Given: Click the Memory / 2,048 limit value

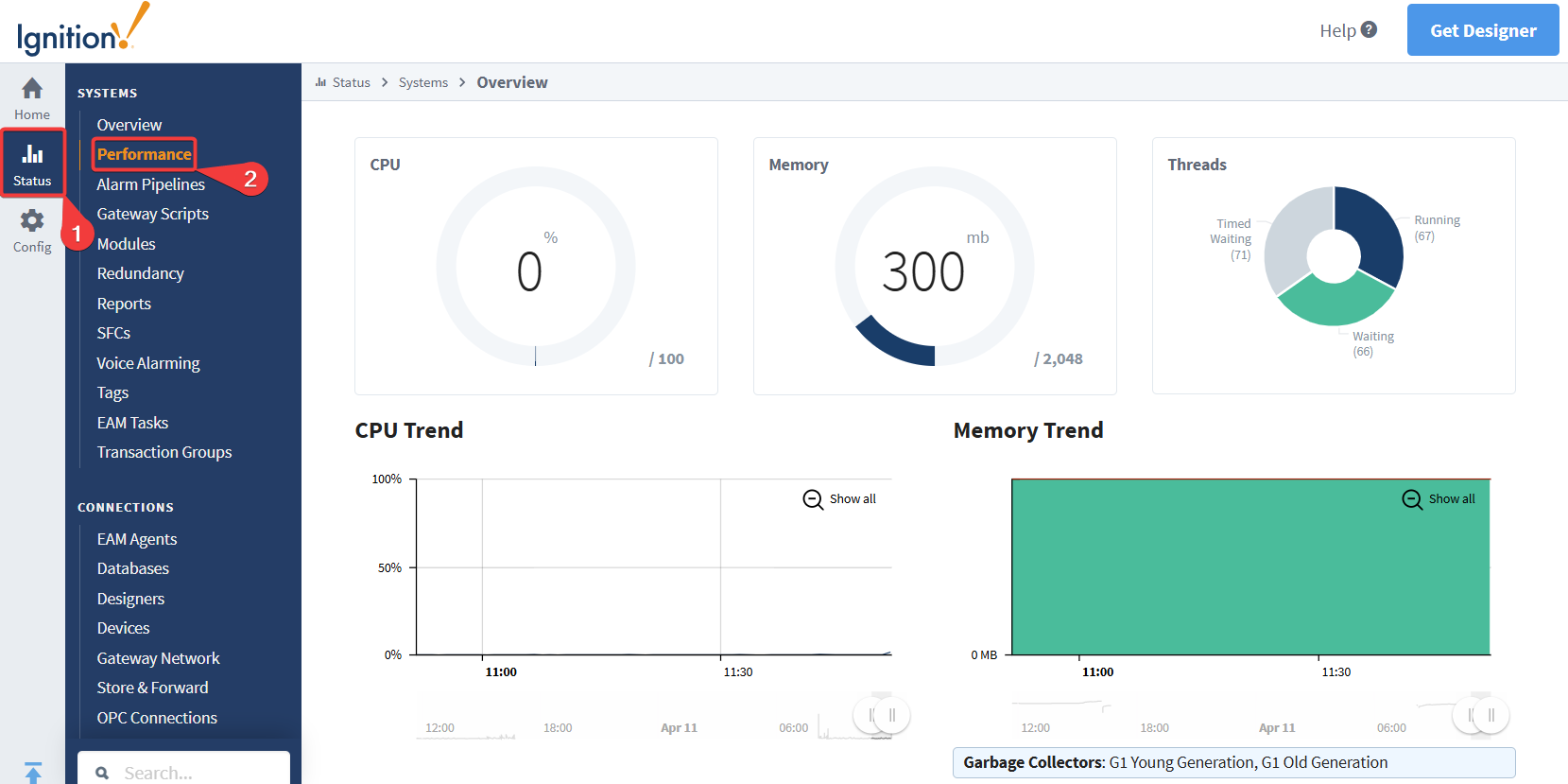Looking at the screenshot, I should [x=1059, y=359].
